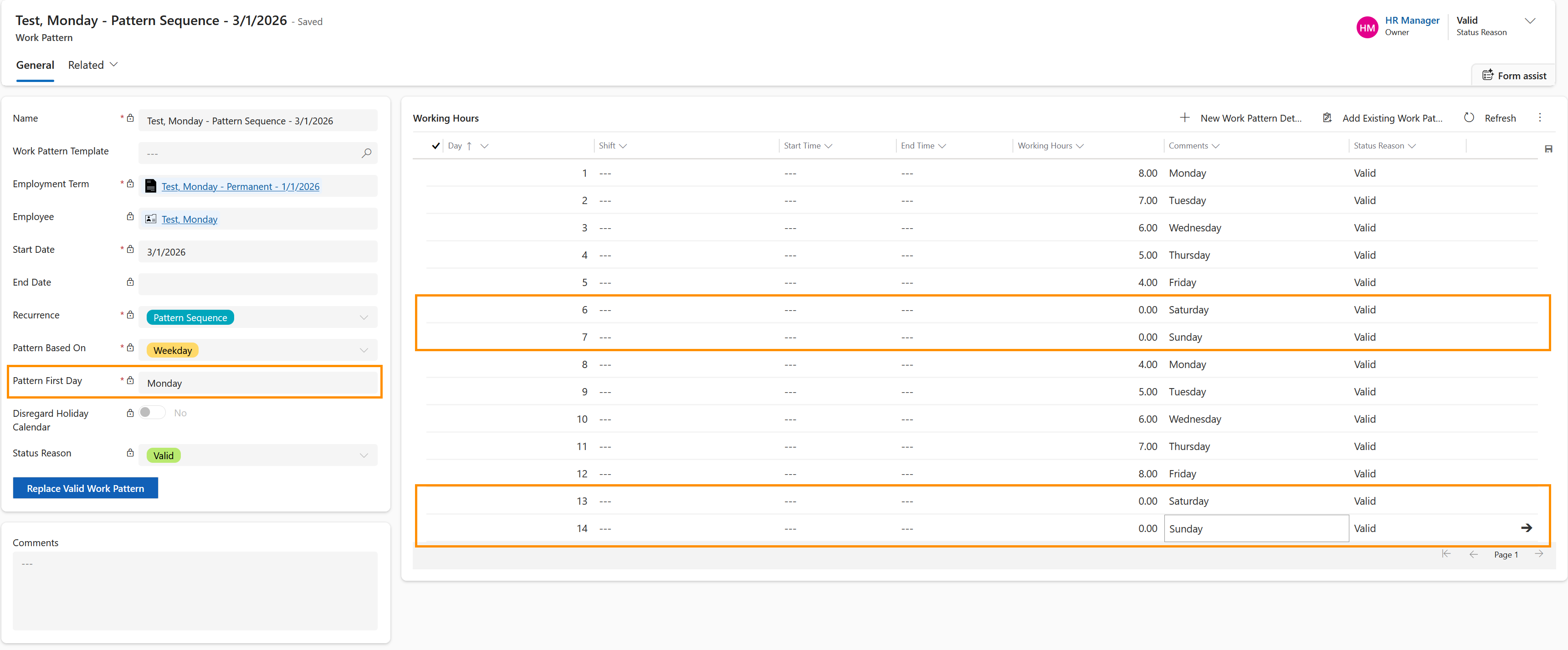The image size is (1568, 650).
Task: Click Add Existing Work Pattern icon
Action: tap(1327, 118)
